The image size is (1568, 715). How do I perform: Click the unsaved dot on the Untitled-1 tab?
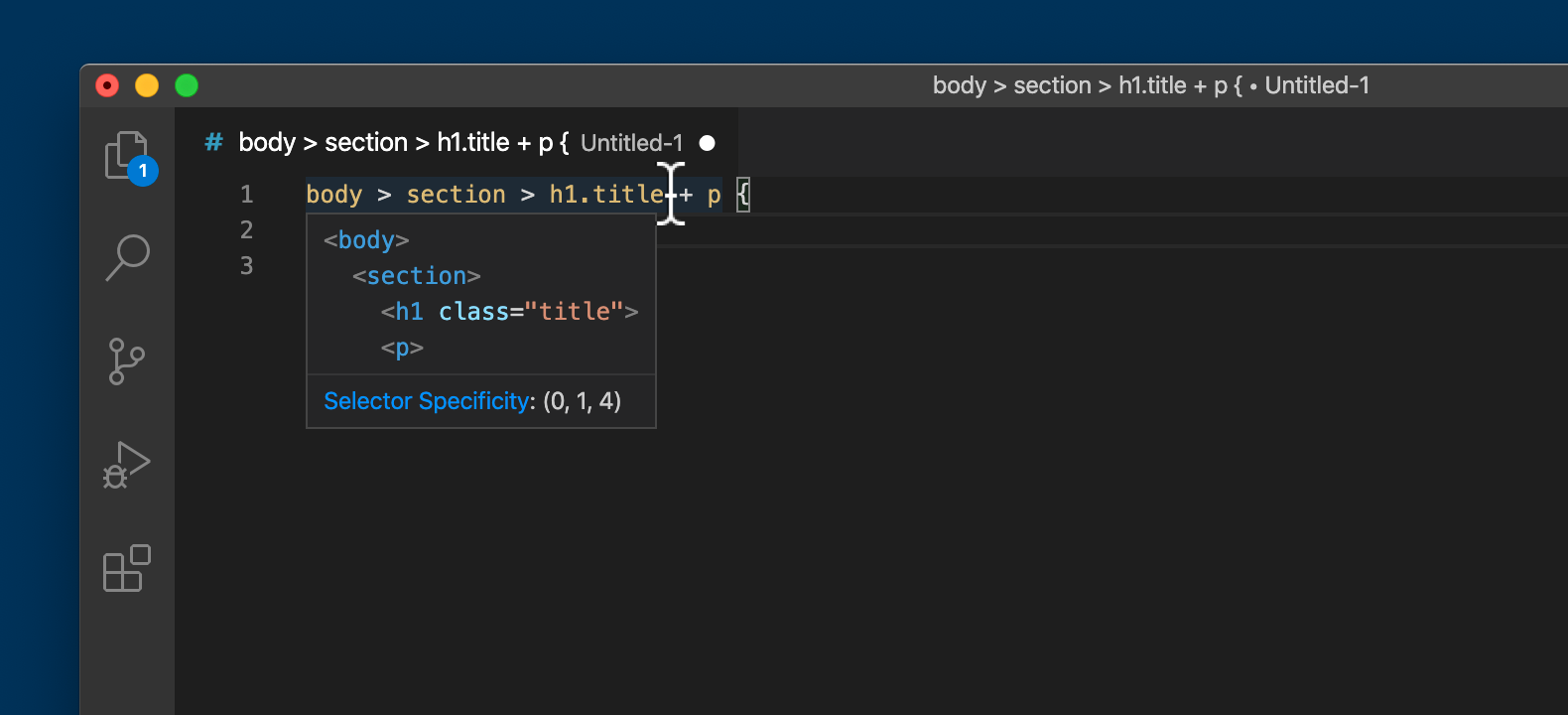click(707, 143)
